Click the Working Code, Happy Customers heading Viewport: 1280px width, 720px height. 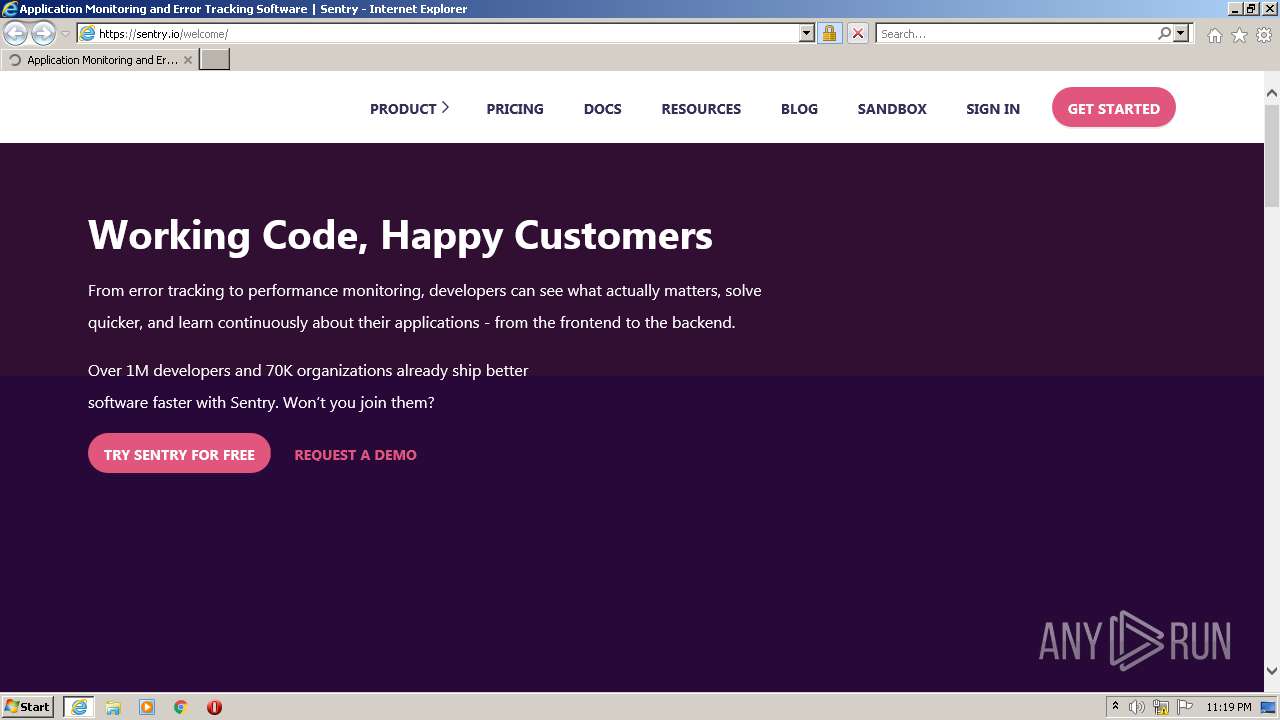coord(400,236)
